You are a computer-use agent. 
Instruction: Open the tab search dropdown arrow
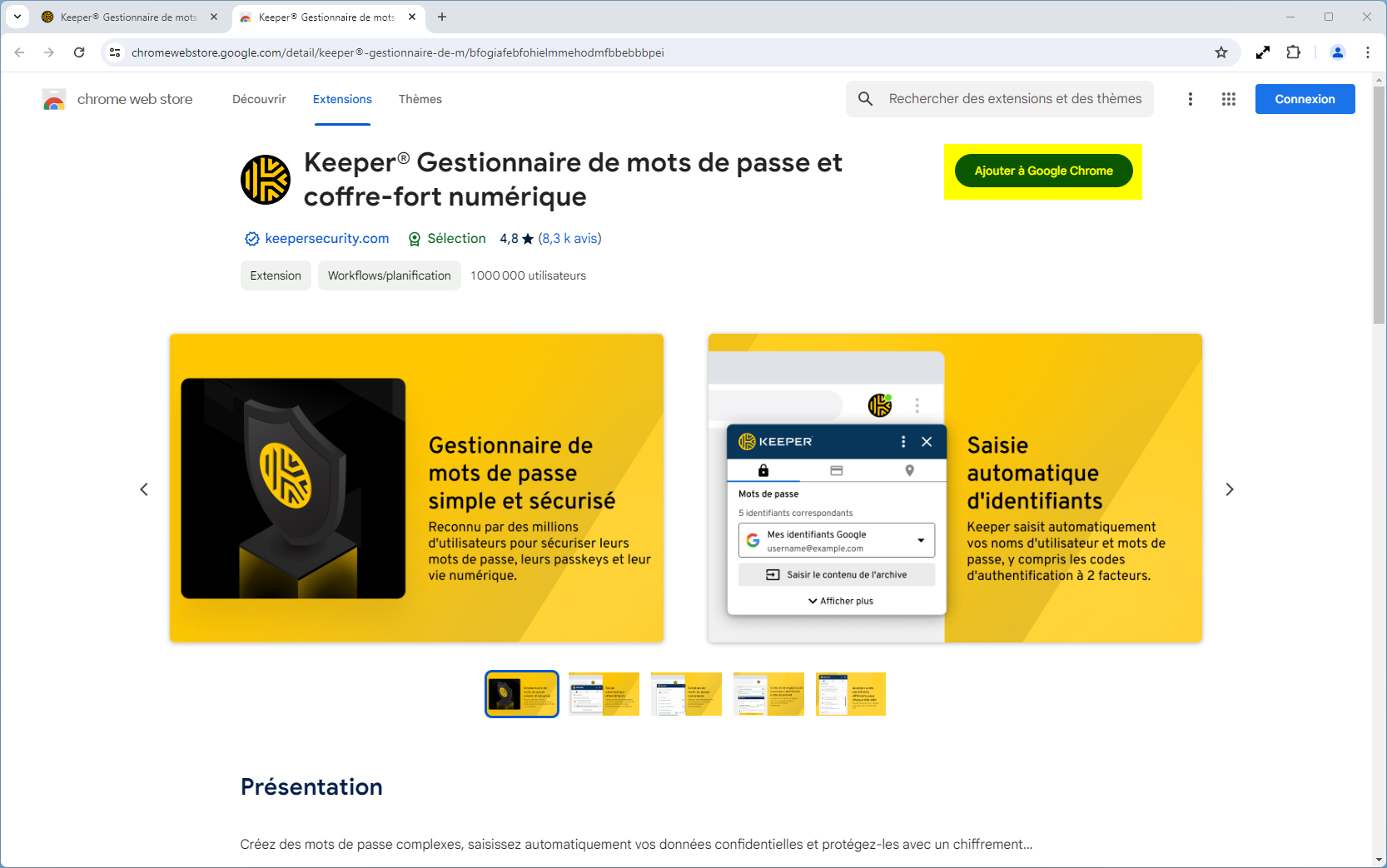pyautogui.click(x=17, y=17)
